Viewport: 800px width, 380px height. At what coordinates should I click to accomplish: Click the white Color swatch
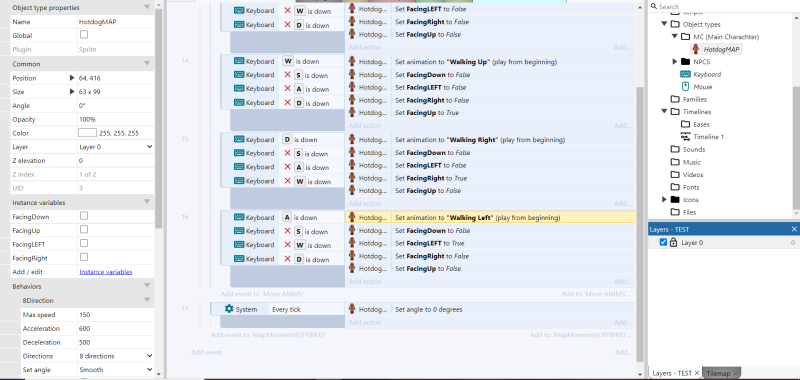(x=87, y=133)
